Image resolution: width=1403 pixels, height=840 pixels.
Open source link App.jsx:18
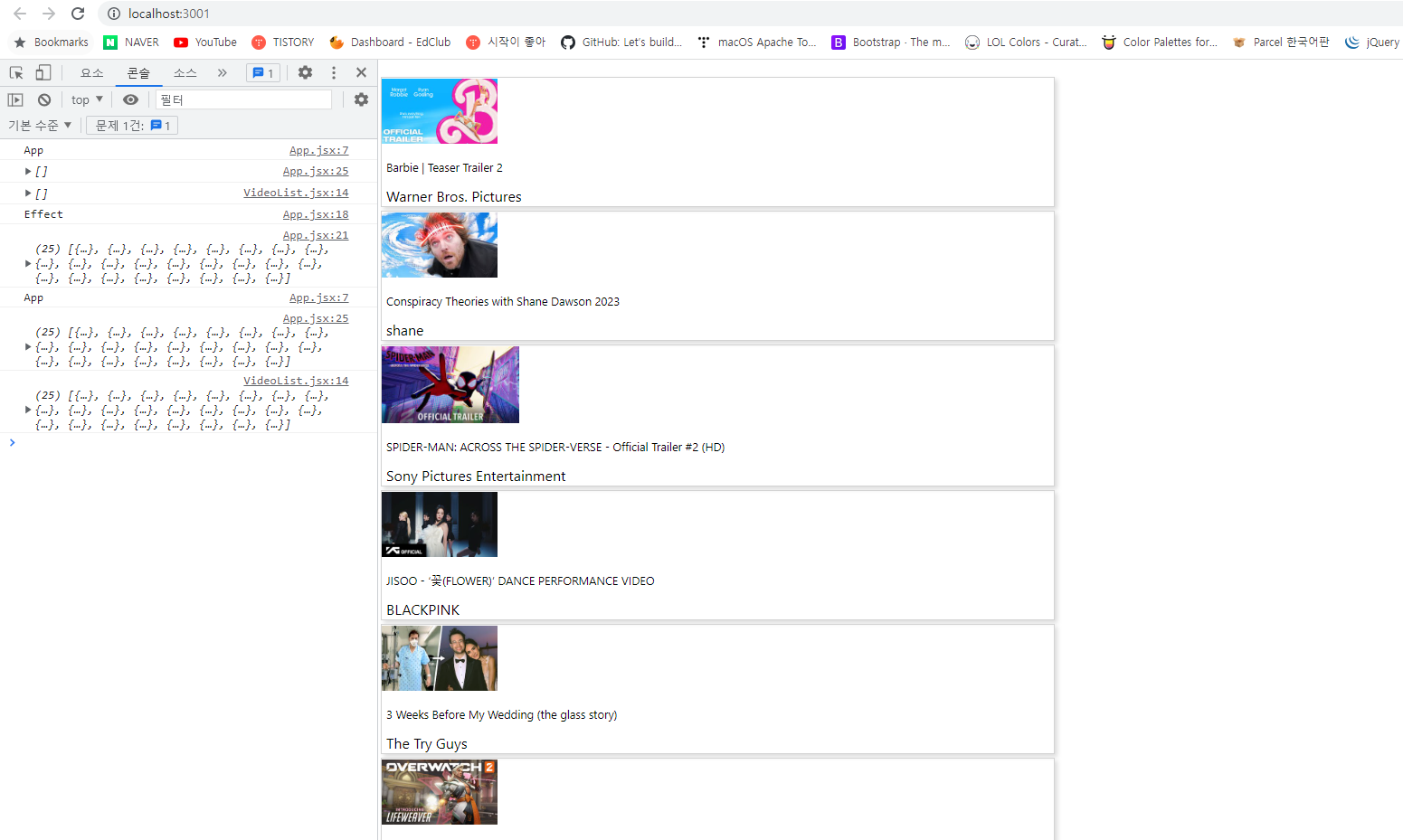[315, 214]
